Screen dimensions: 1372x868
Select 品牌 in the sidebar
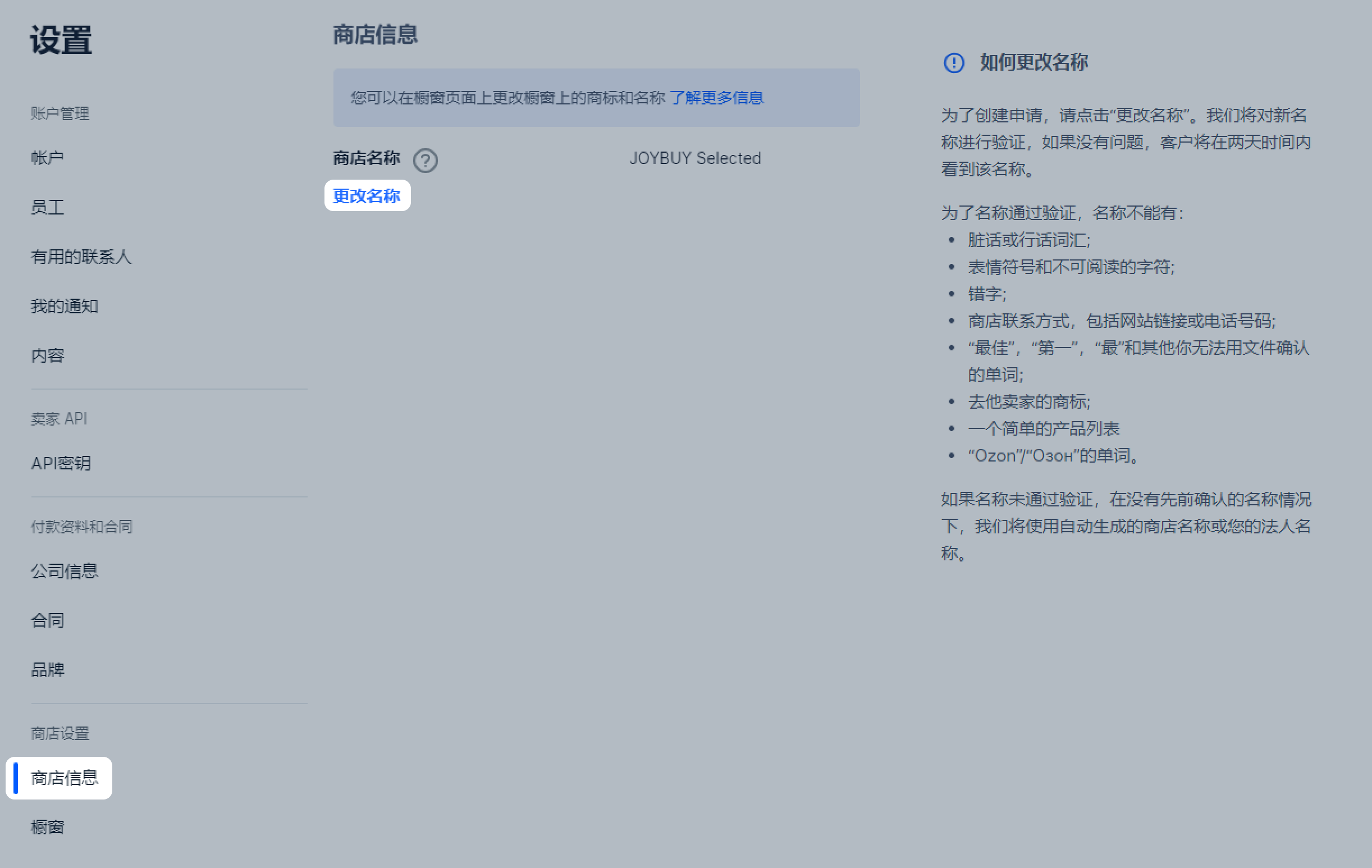tap(47, 670)
